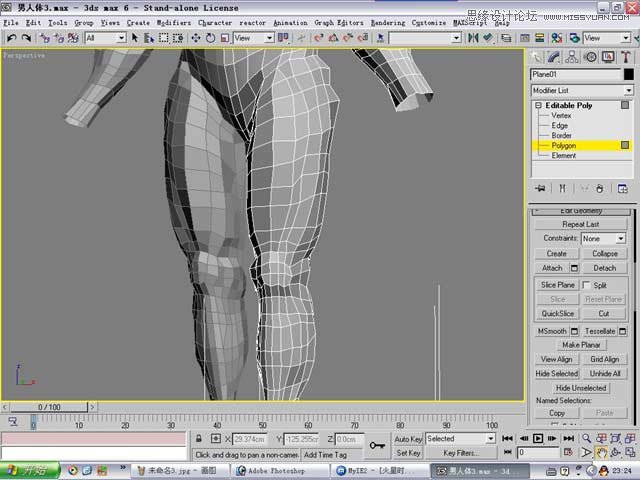Collapse the Editable Poly tree
The image size is (640, 480).
[538, 105]
